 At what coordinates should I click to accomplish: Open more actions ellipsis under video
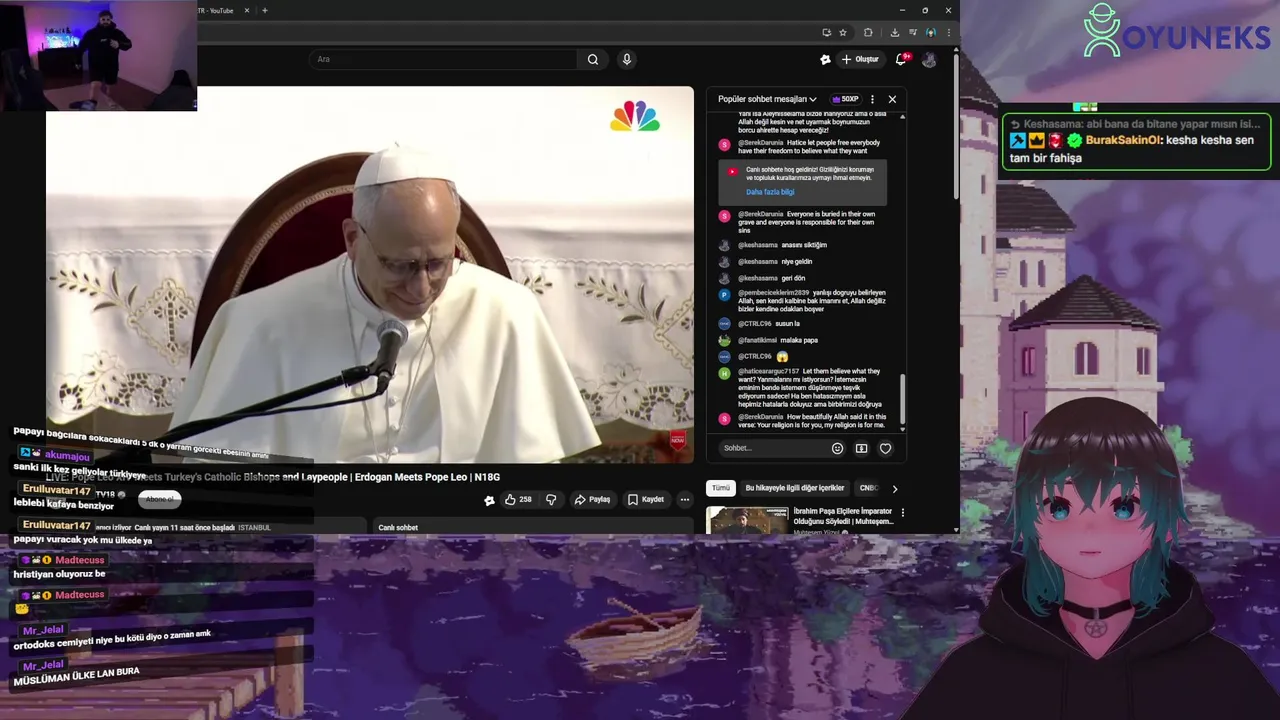tap(685, 499)
